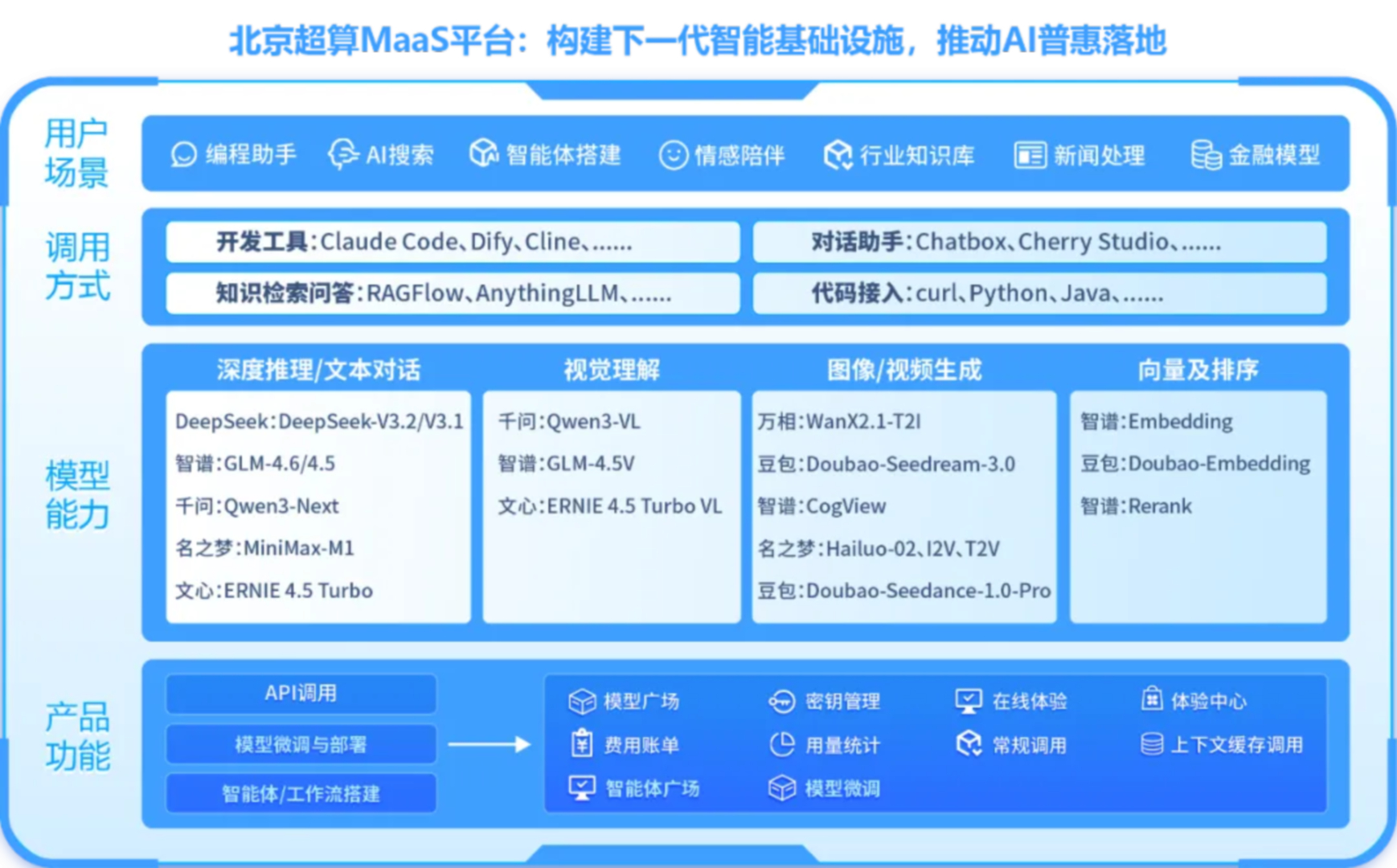The image size is (1397, 868).
Task: Select the 智能体搭建 cube icon
Action: [x=484, y=154]
